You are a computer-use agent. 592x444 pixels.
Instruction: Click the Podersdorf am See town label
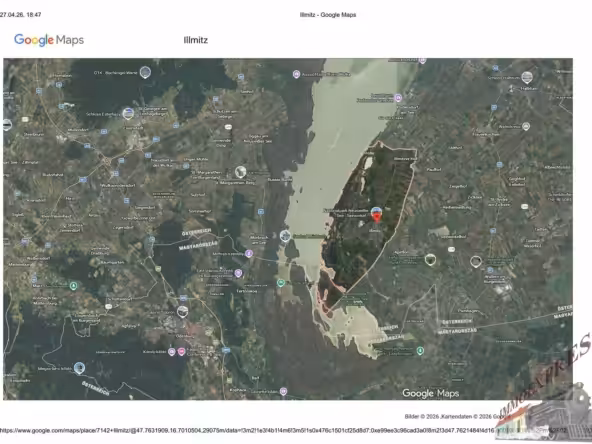[x=407, y=109]
